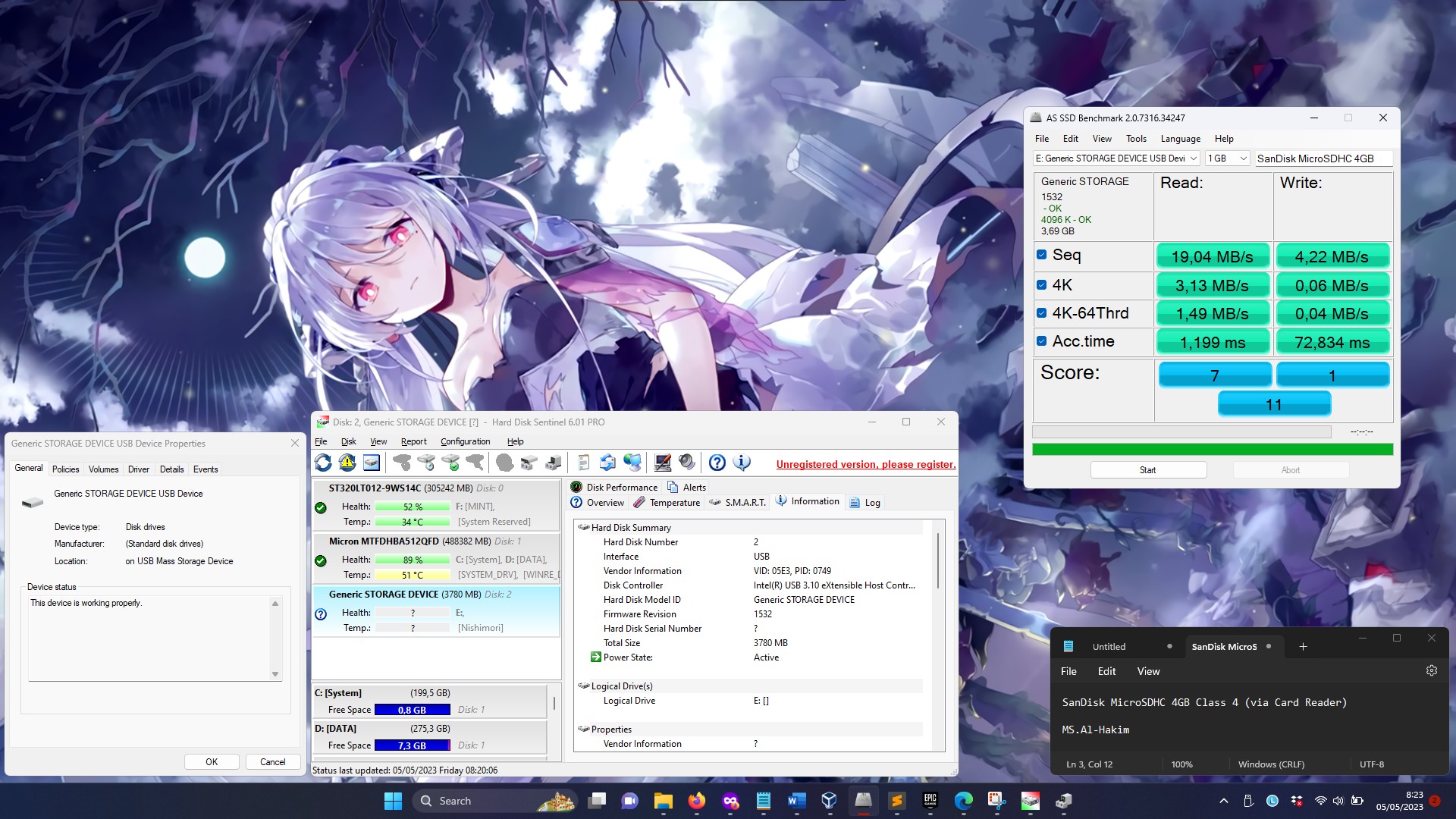
Task: Click the Windows taskbar Search box
Action: [x=496, y=801]
